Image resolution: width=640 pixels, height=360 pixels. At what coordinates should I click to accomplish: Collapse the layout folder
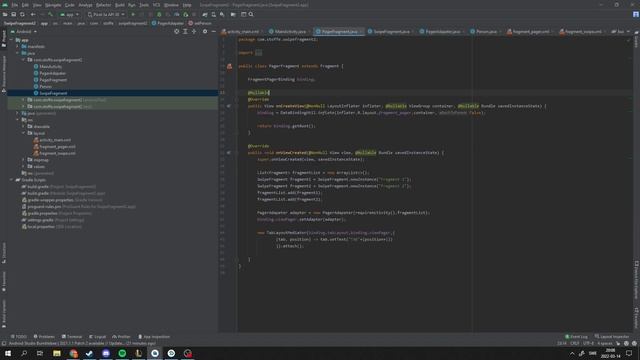[24, 133]
